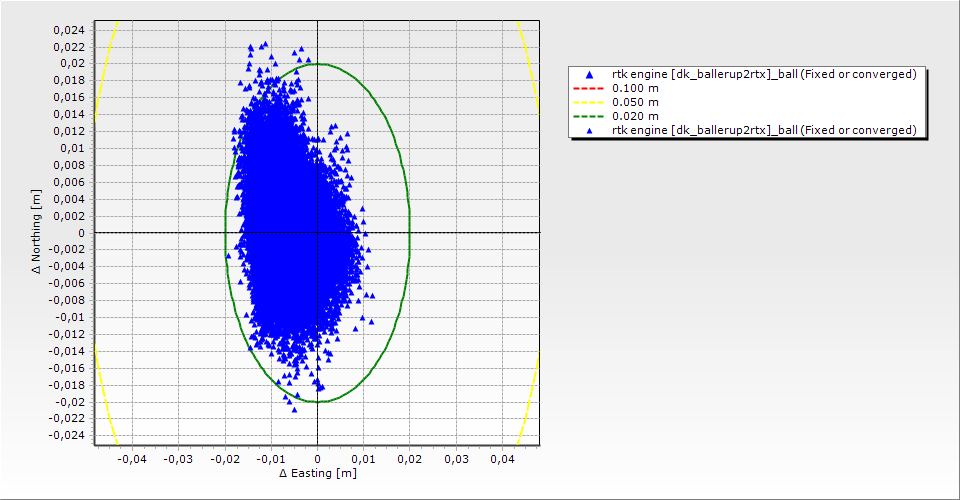Click the 0,02 label on the easting axis
The image size is (960, 500).
[410, 459]
